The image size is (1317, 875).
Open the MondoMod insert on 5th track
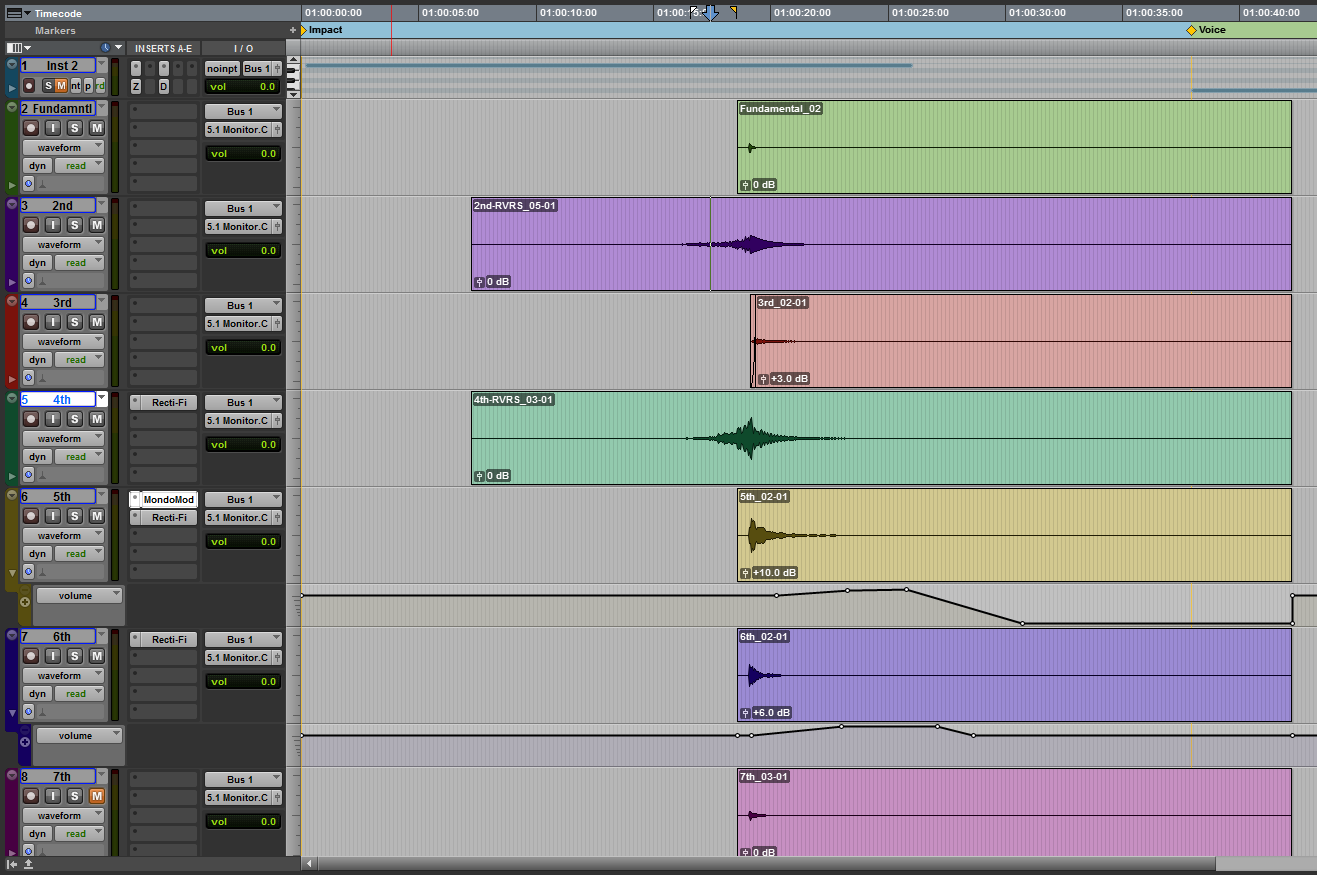click(168, 500)
